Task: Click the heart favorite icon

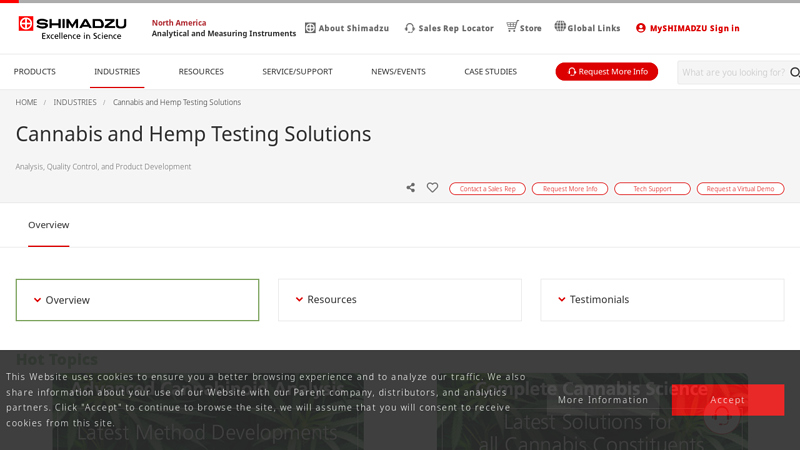Action: coord(433,188)
